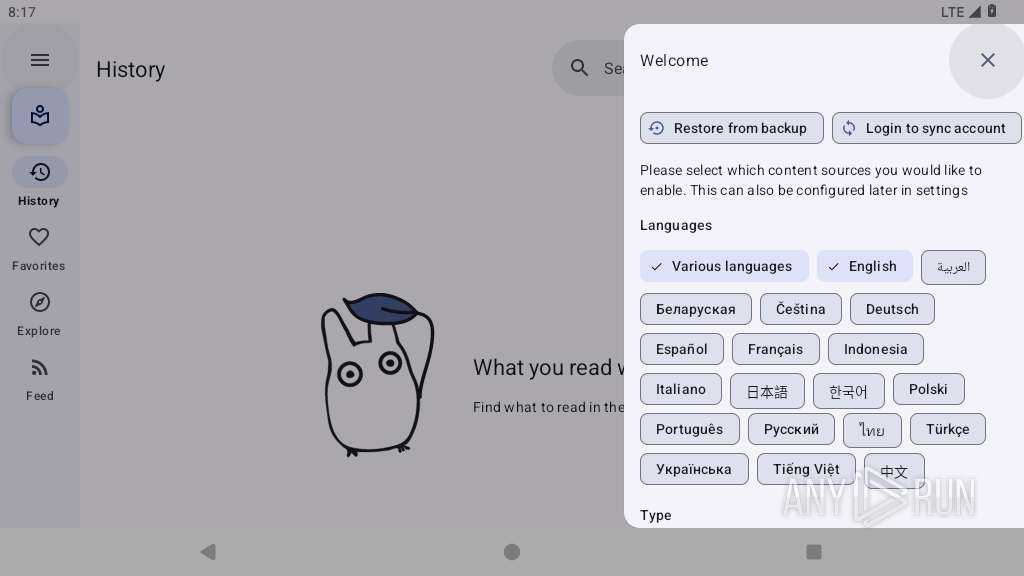Enable the Беларуская language chip
This screenshot has width=1024, height=576.
click(696, 309)
